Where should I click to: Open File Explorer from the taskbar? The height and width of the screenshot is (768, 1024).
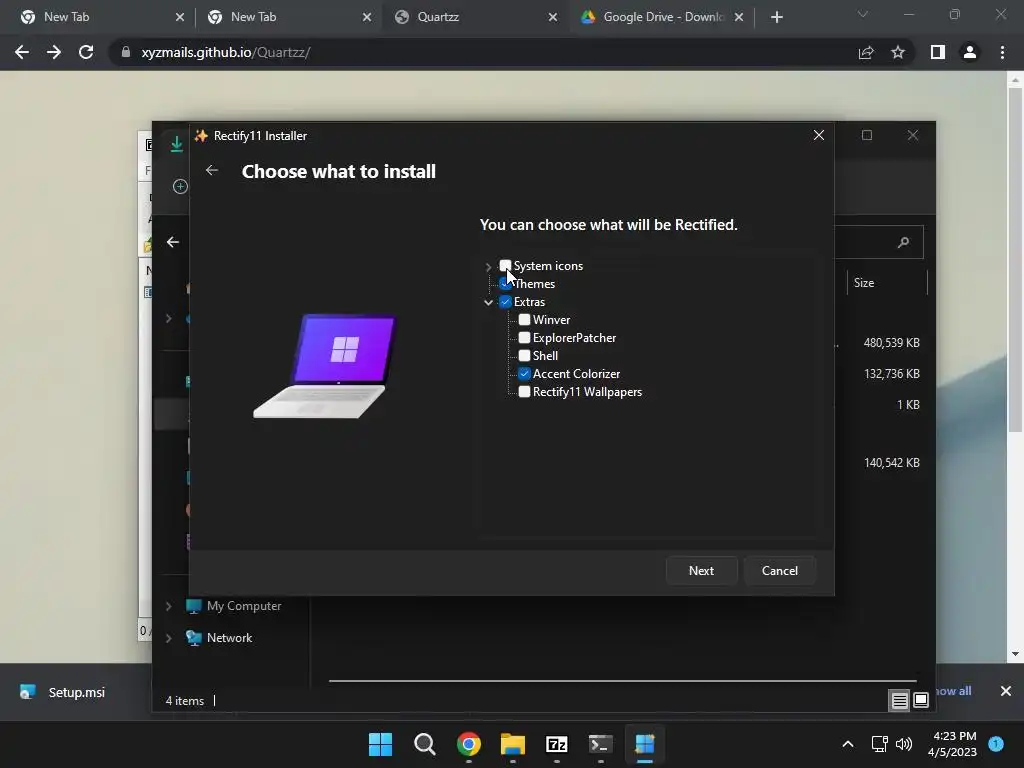[x=513, y=744]
